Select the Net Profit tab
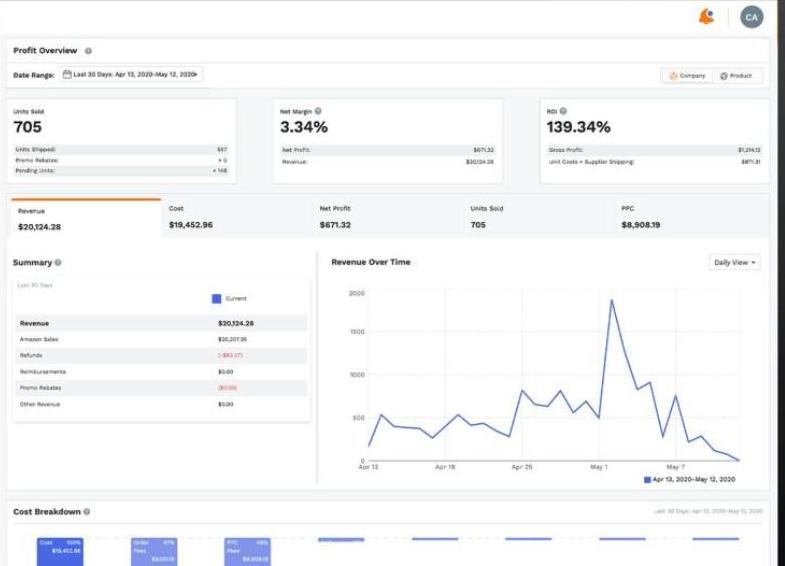The height and width of the screenshot is (566, 785). (387, 218)
